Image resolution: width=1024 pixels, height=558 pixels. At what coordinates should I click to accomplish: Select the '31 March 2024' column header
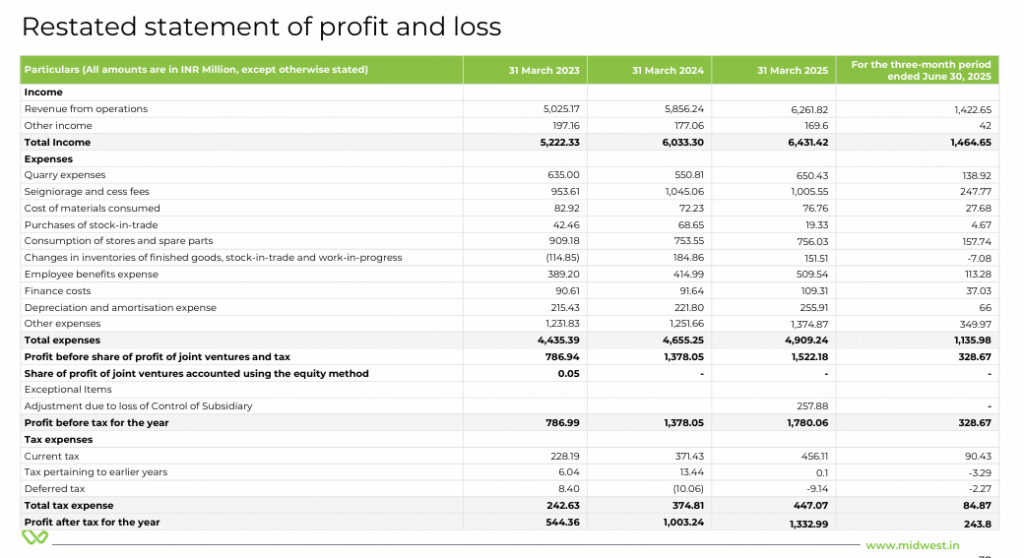tap(667, 70)
